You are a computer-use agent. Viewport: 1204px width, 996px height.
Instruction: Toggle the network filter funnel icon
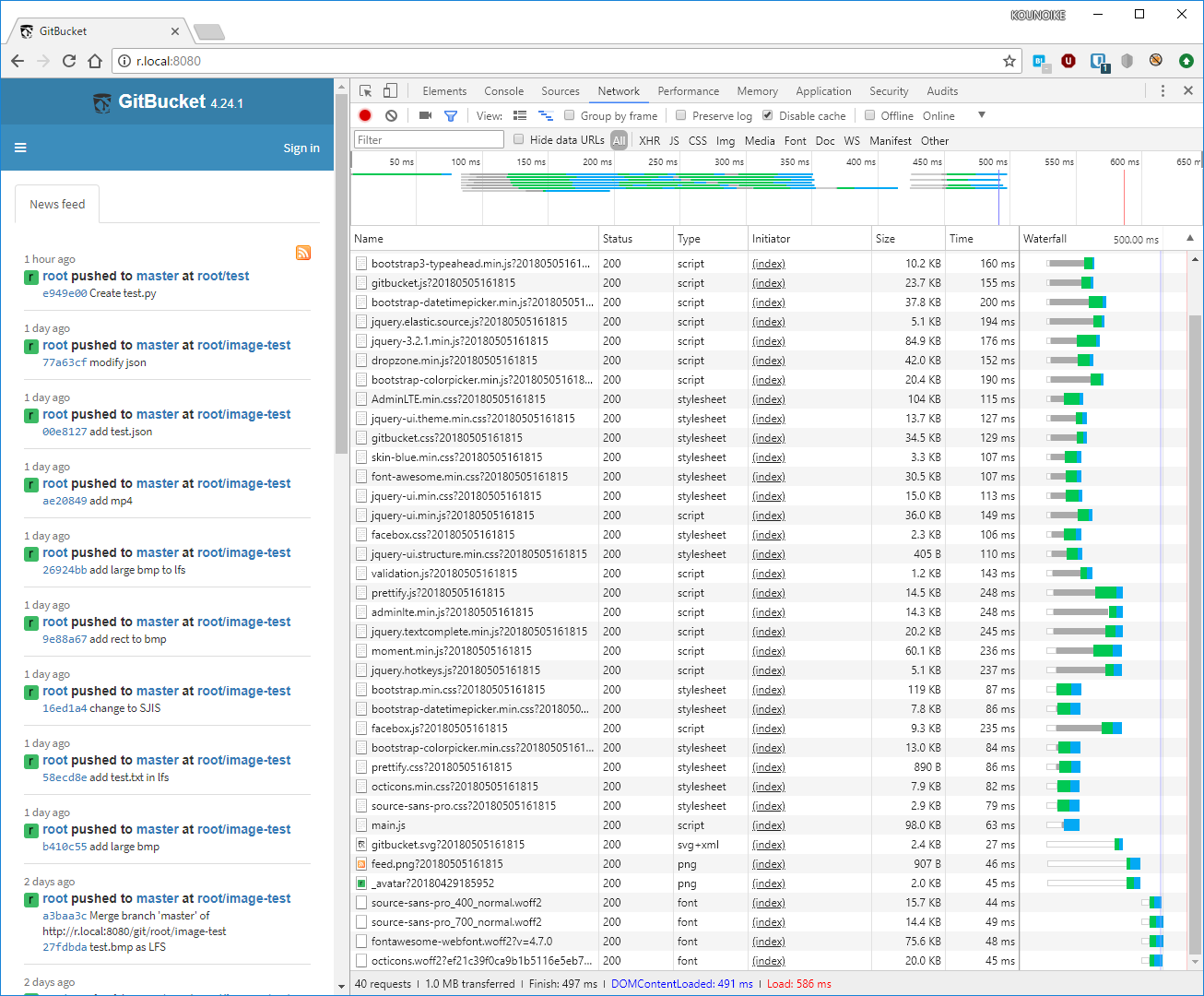451,115
